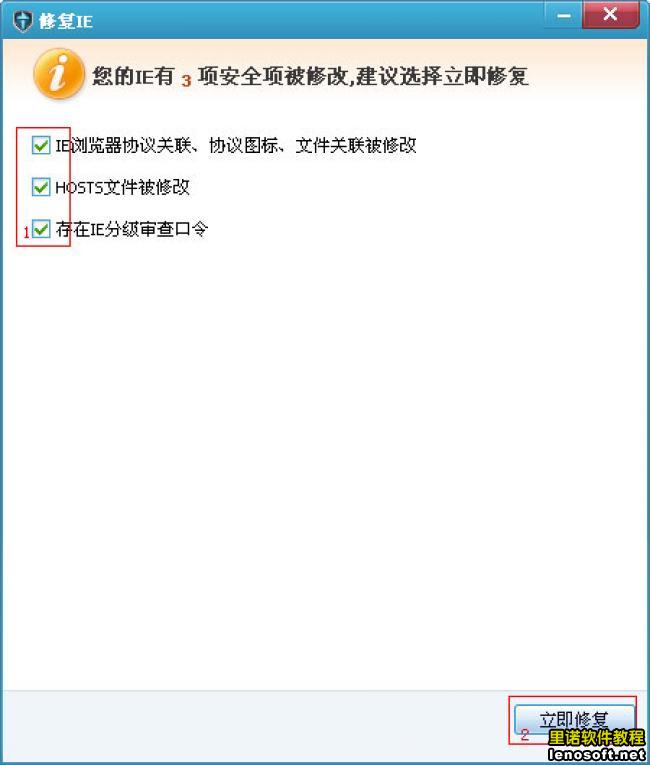The width and height of the screenshot is (650, 765).
Task: Start the repair with 立即修复 button
Action: 574,719
